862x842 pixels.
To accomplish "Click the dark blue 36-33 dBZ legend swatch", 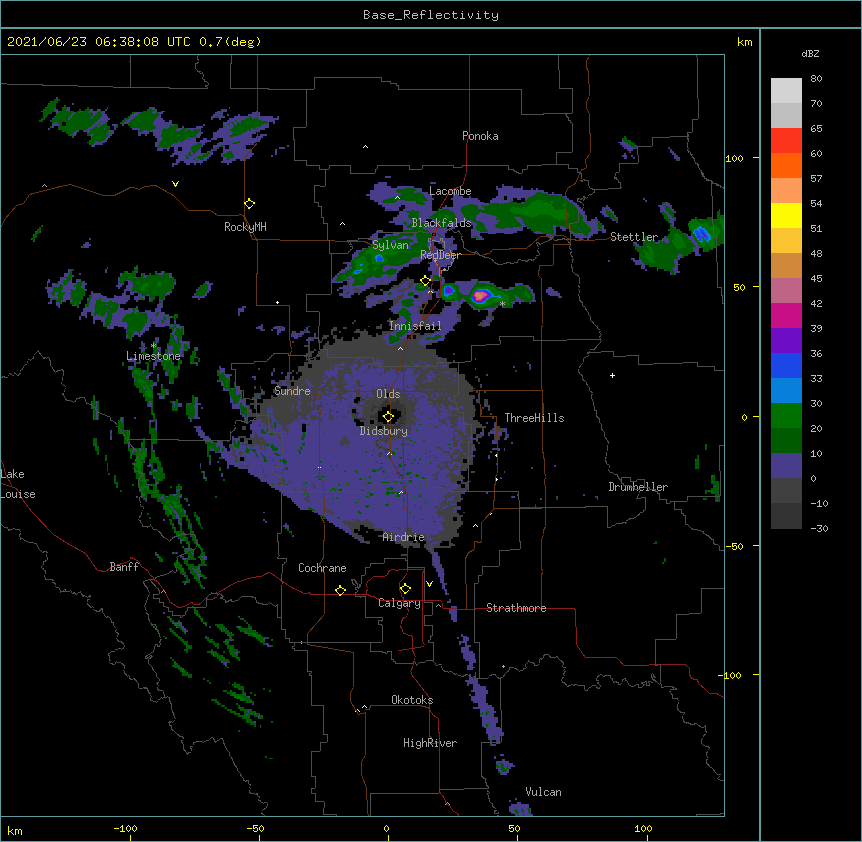I will (x=786, y=365).
